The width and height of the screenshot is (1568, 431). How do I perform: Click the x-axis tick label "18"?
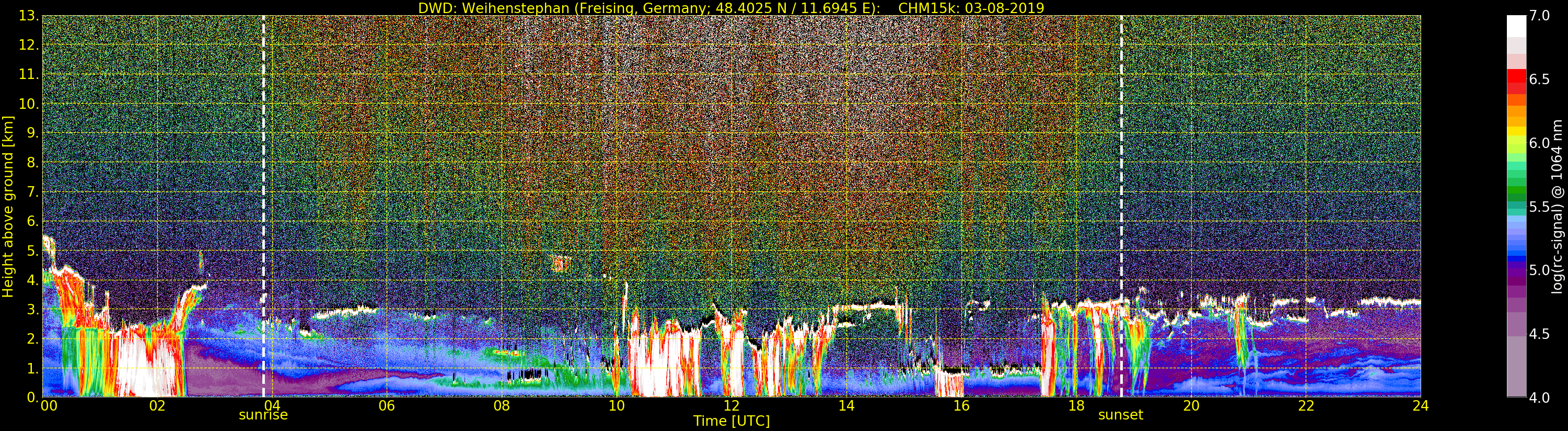tap(1076, 406)
